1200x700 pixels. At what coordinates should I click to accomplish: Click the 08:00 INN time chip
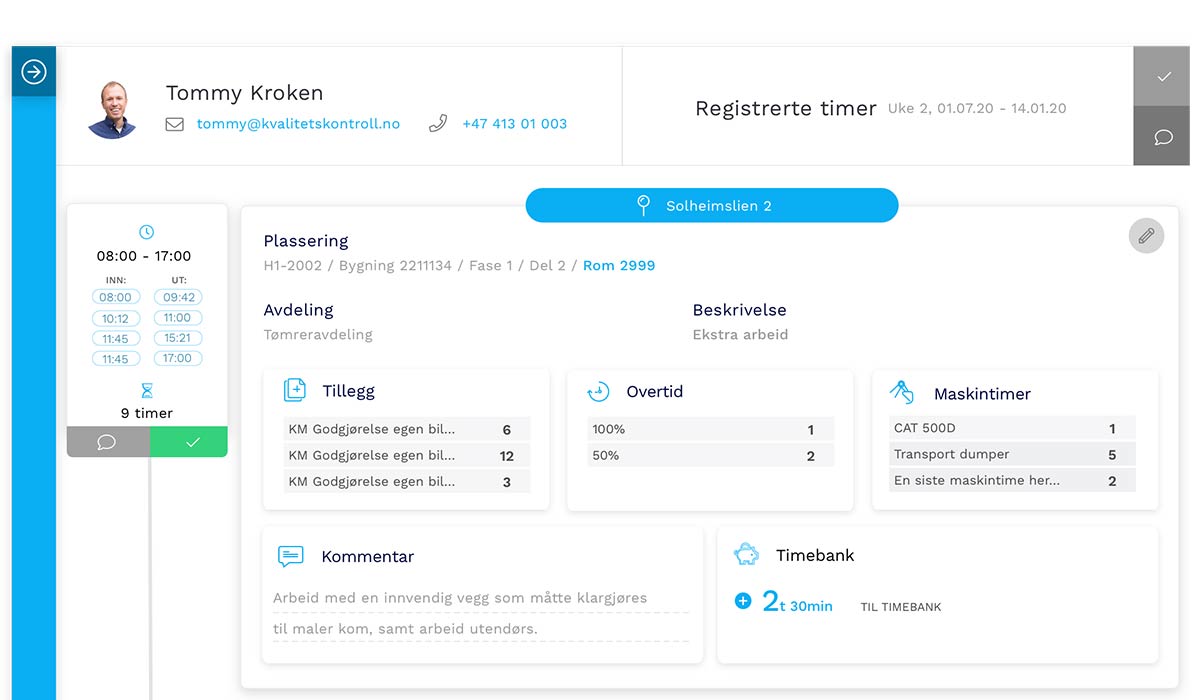tap(116, 297)
